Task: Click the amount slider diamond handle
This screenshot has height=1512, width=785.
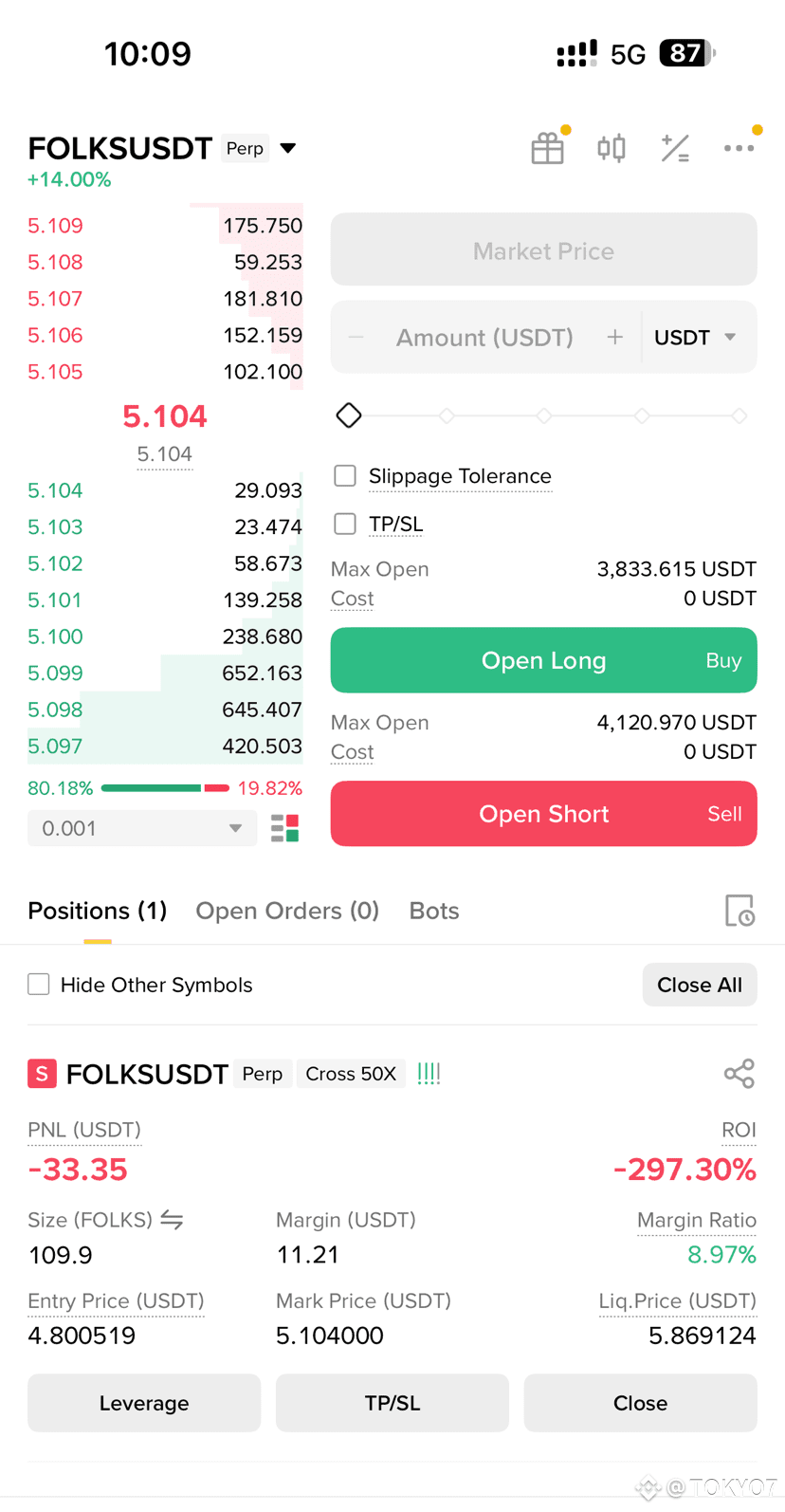Action: 349,415
